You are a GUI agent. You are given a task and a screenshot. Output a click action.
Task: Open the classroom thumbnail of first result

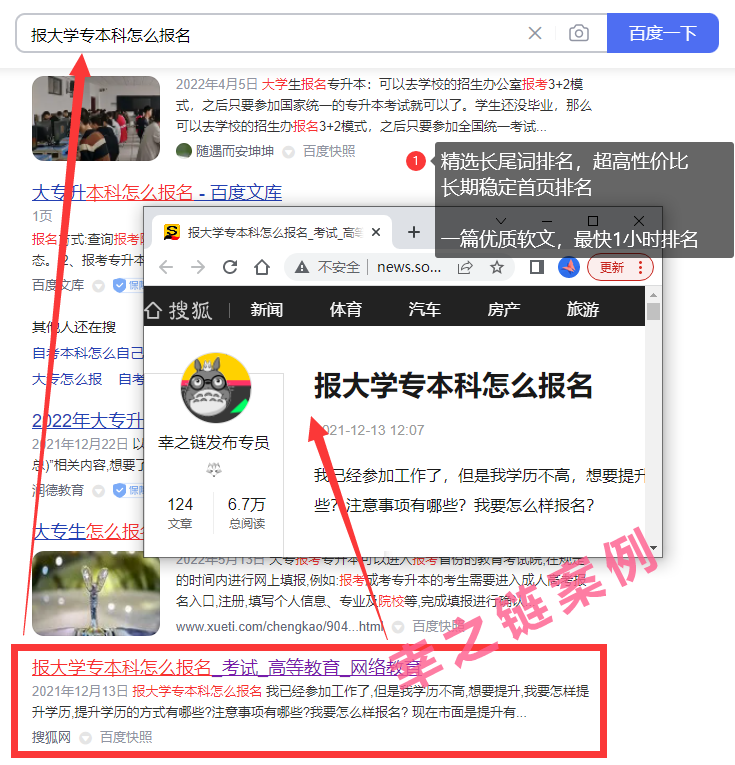(x=96, y=118)
